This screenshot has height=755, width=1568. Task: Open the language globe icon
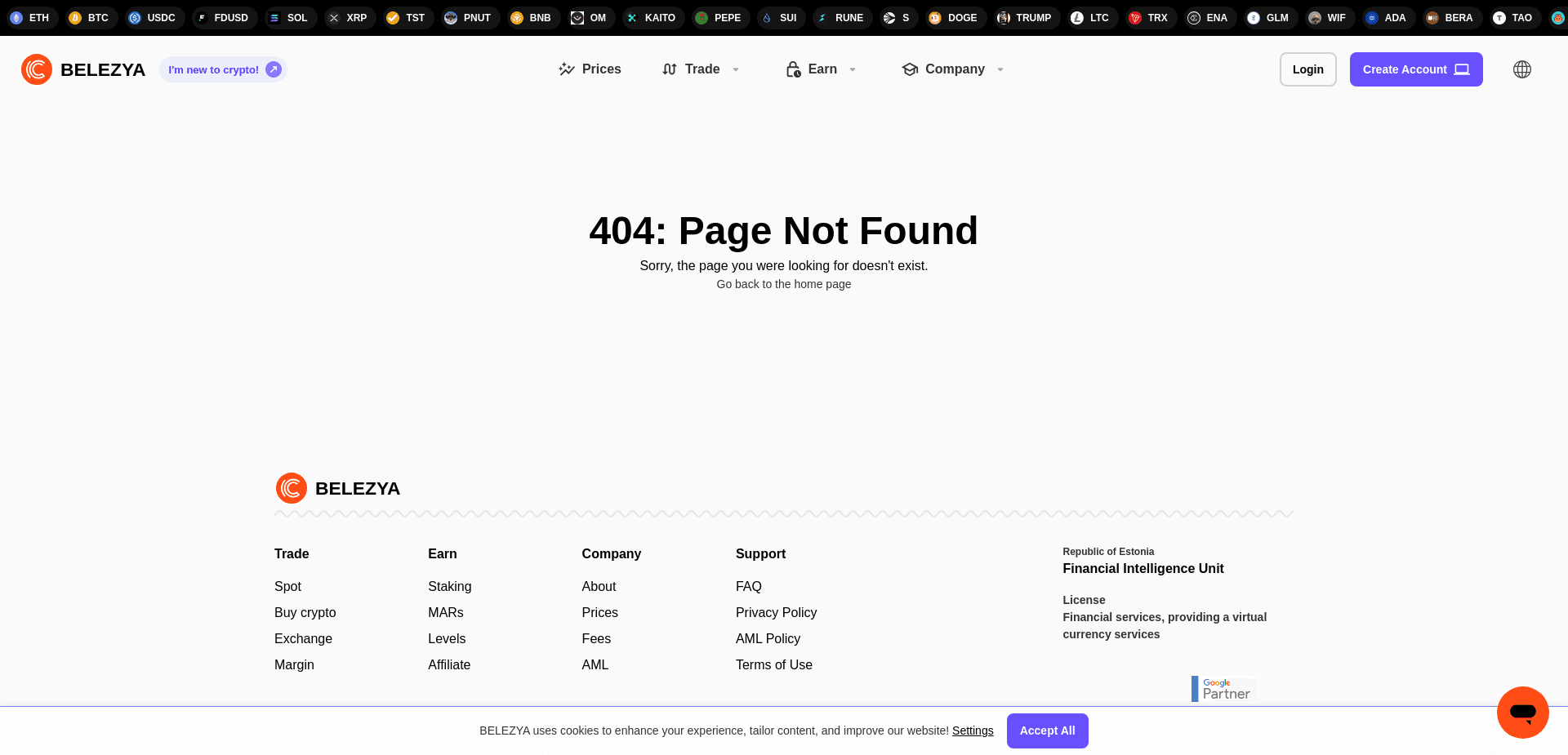coord(1522,69)
